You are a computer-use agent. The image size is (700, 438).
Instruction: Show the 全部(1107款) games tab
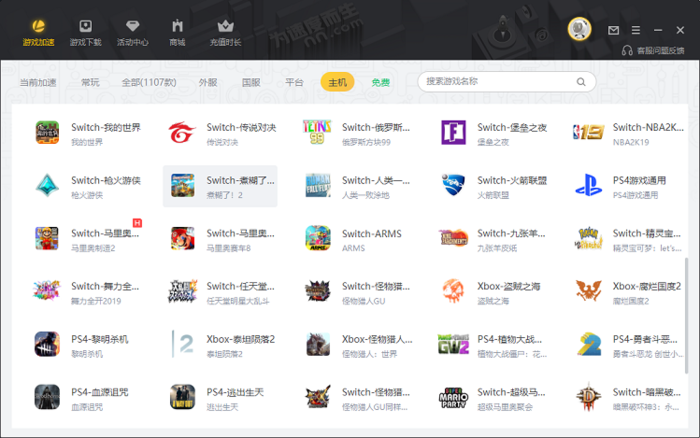coord(148,82)
